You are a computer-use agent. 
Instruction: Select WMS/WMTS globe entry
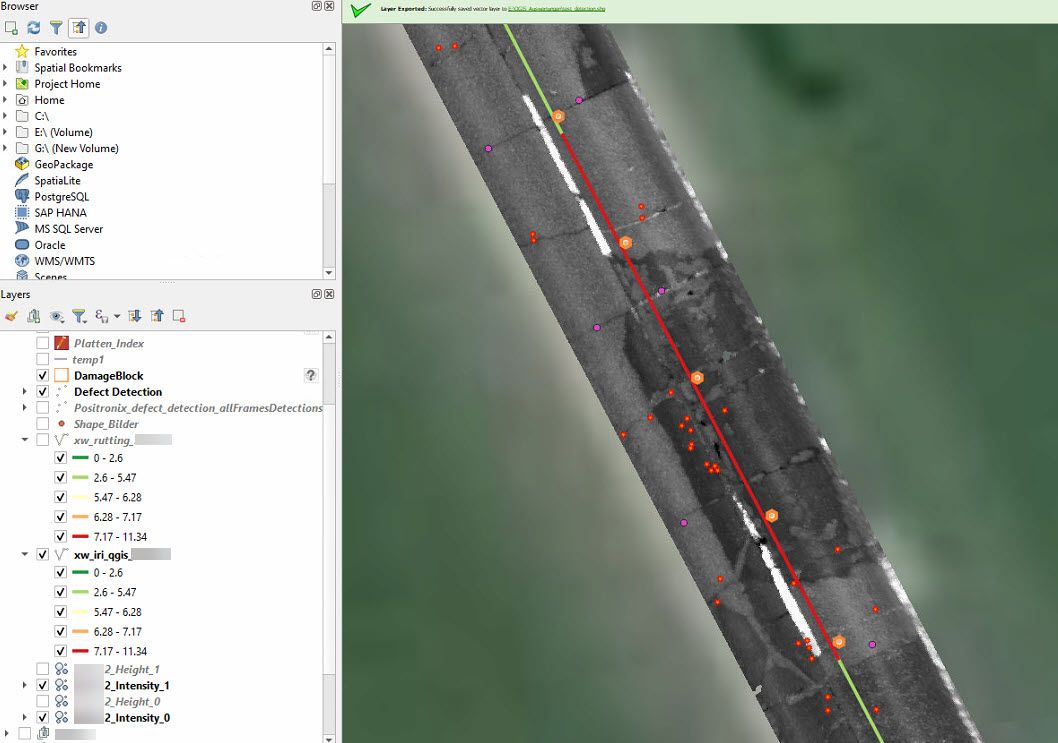[65, 261]
